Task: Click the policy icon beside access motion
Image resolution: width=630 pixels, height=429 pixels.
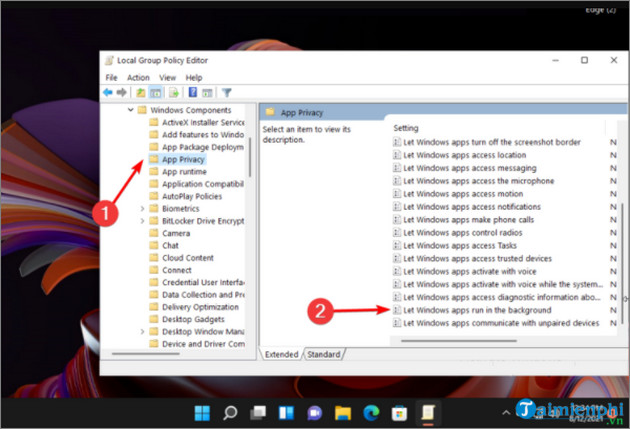Action: click(397, 194)
